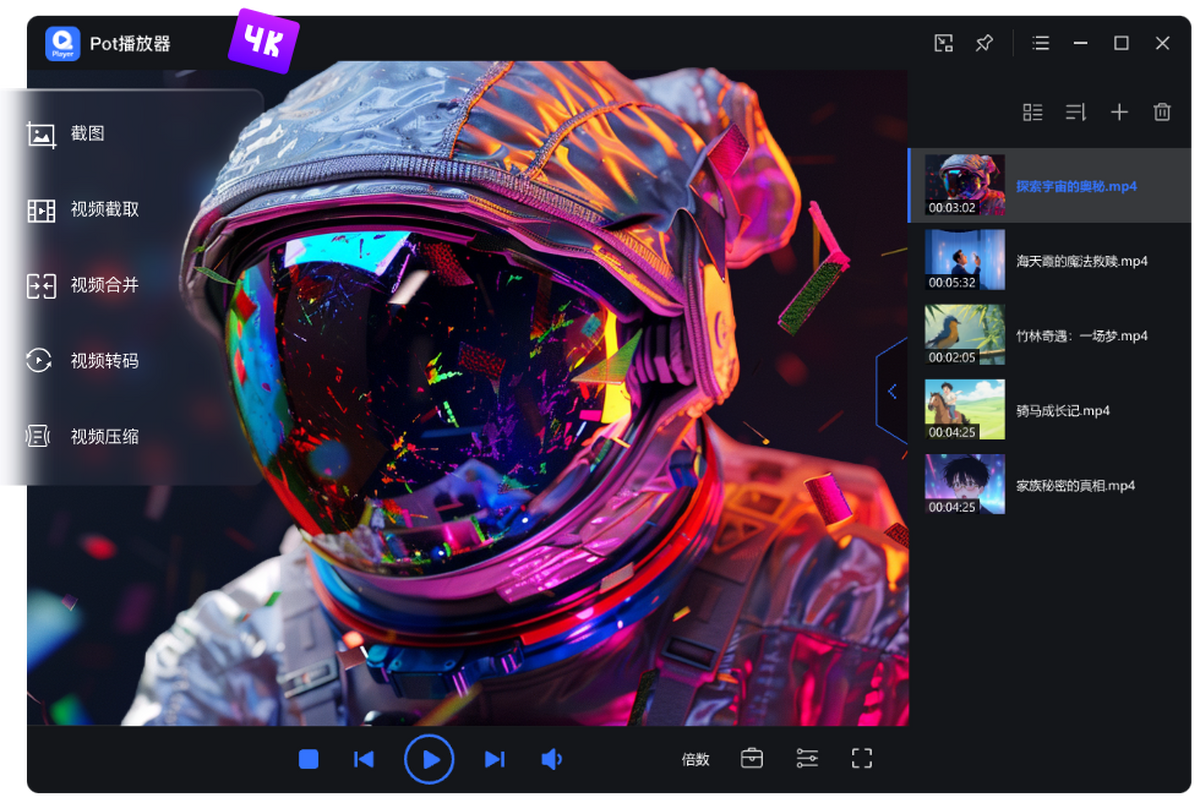This screenshot has height=803, width=1200.
Task: Open the toolbox briefcase icon
Action: [x=752, y=759]
